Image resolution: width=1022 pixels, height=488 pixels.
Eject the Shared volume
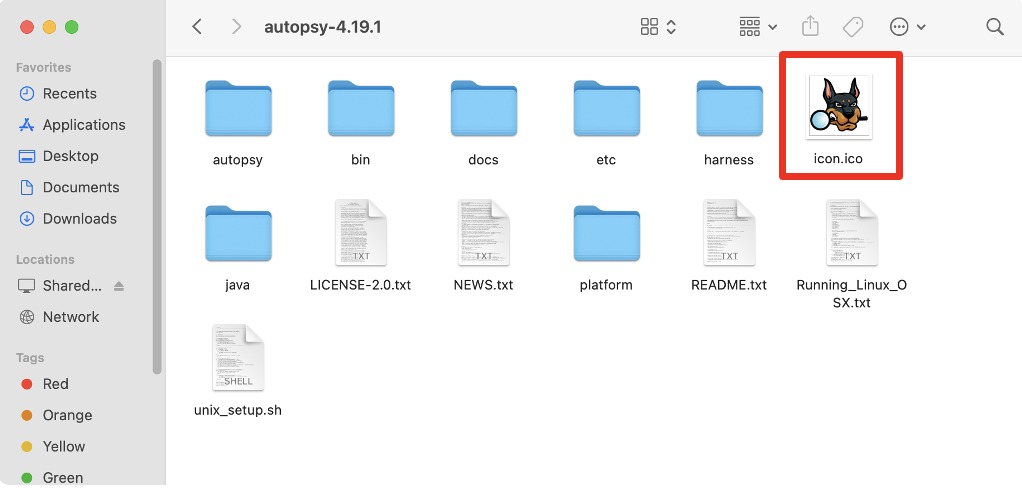pos(119,286)
